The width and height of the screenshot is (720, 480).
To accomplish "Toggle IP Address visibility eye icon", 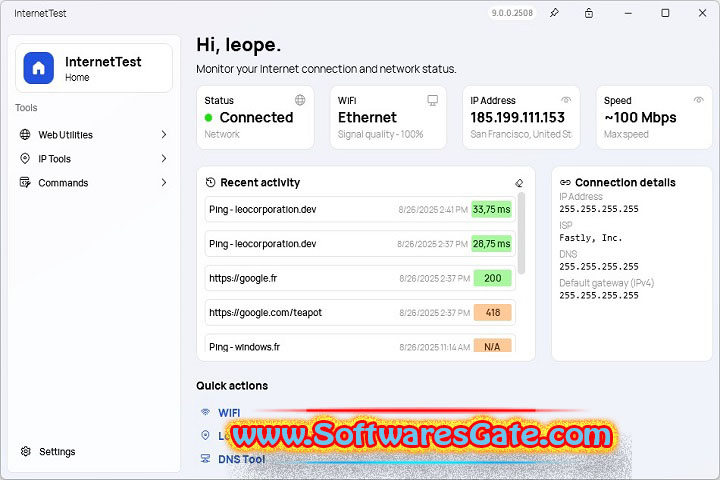I will [566, 100].
